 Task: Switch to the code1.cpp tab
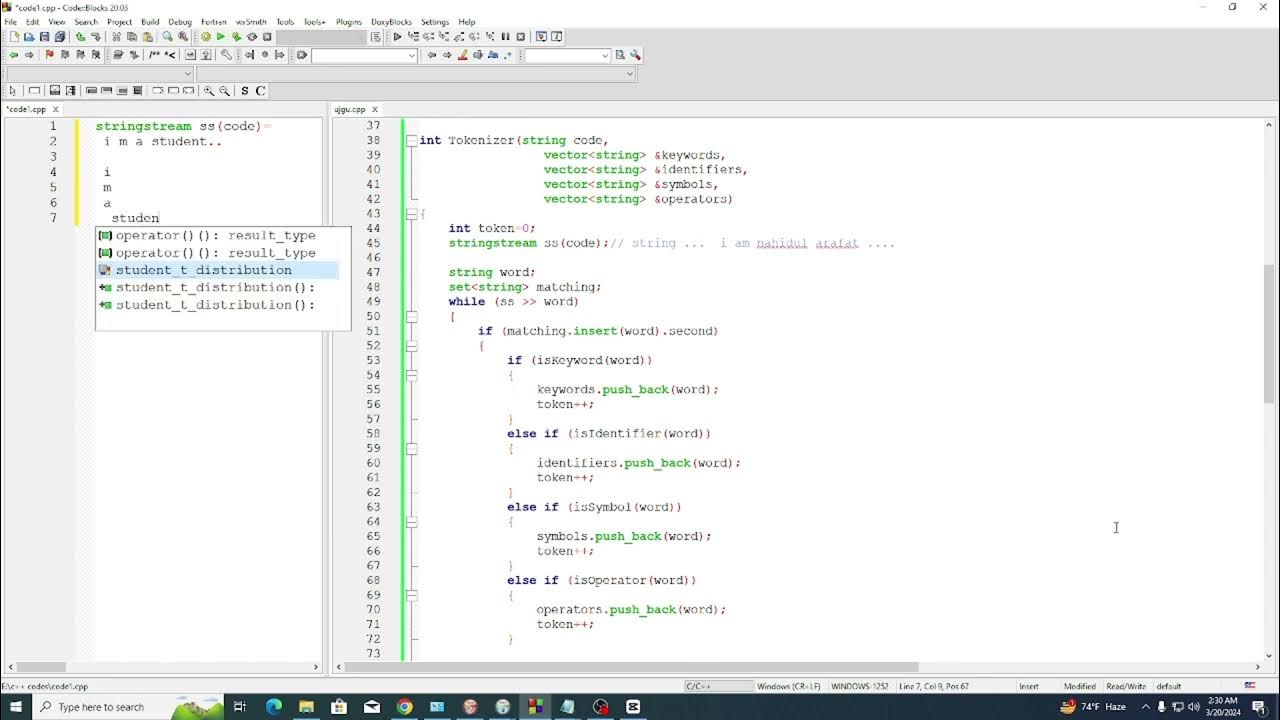(x=27, y=109)
